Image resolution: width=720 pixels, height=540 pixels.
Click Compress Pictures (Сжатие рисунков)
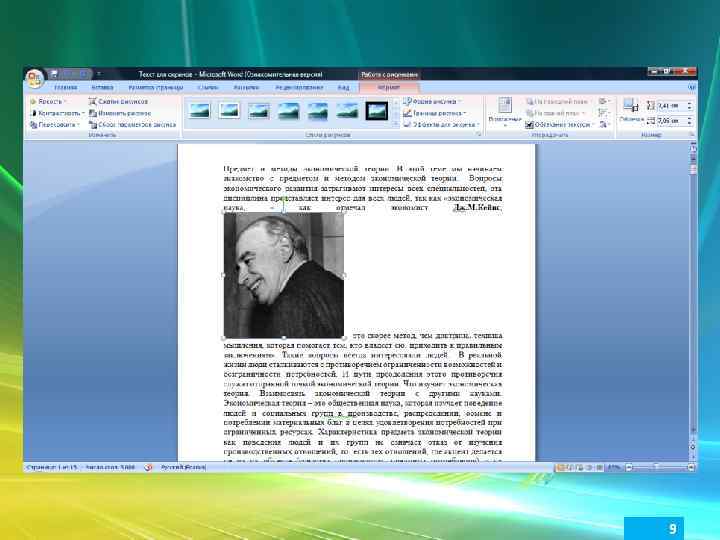click(118, 101)
